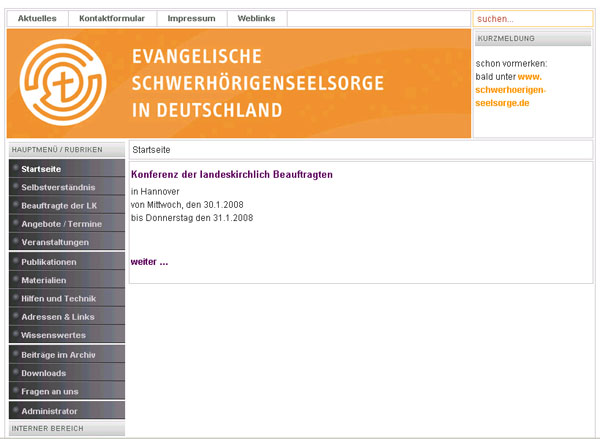Click the Administrator menu item
The height and width of the screenshot is (439, 600).
pyautogui.click(x=49, y=411)
